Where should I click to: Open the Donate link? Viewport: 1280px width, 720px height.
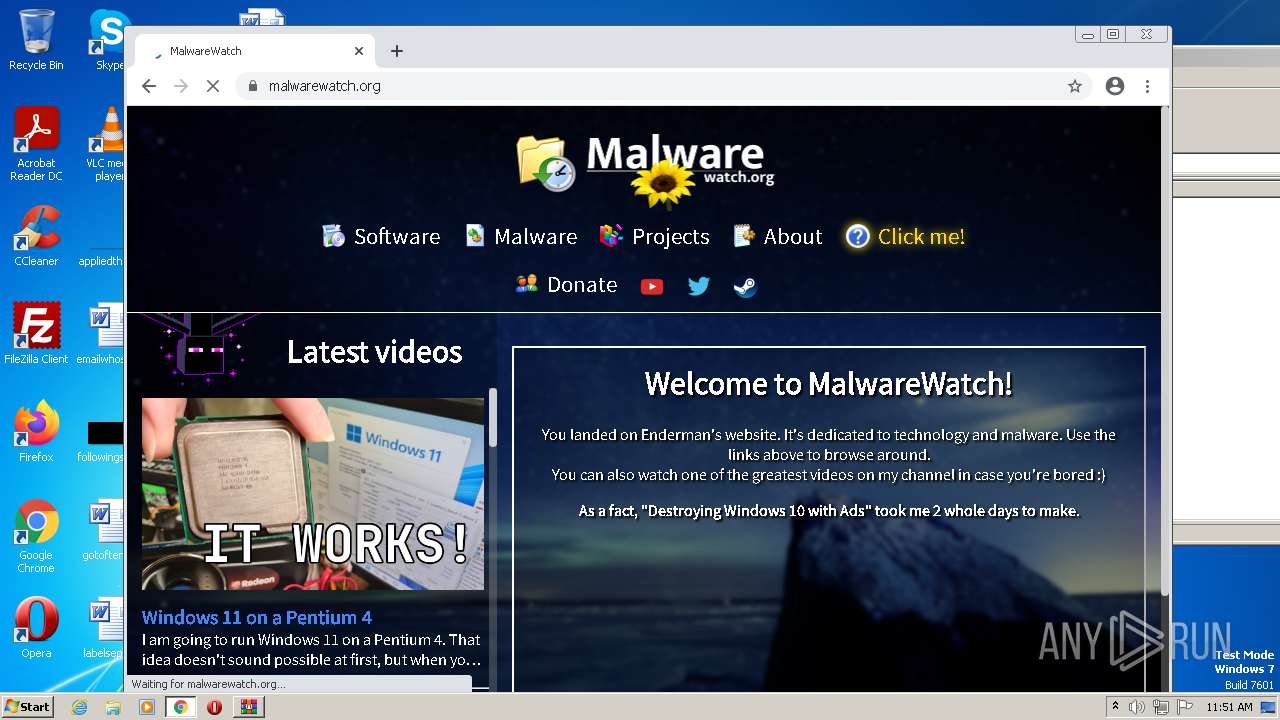point(567,285)
